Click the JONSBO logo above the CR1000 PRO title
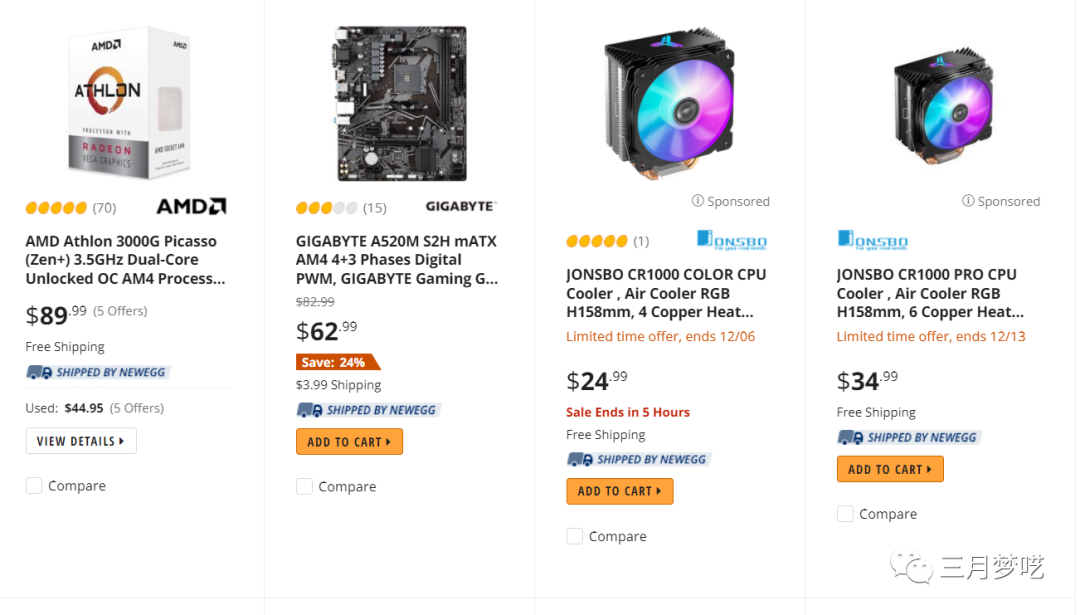 point(872,240)
